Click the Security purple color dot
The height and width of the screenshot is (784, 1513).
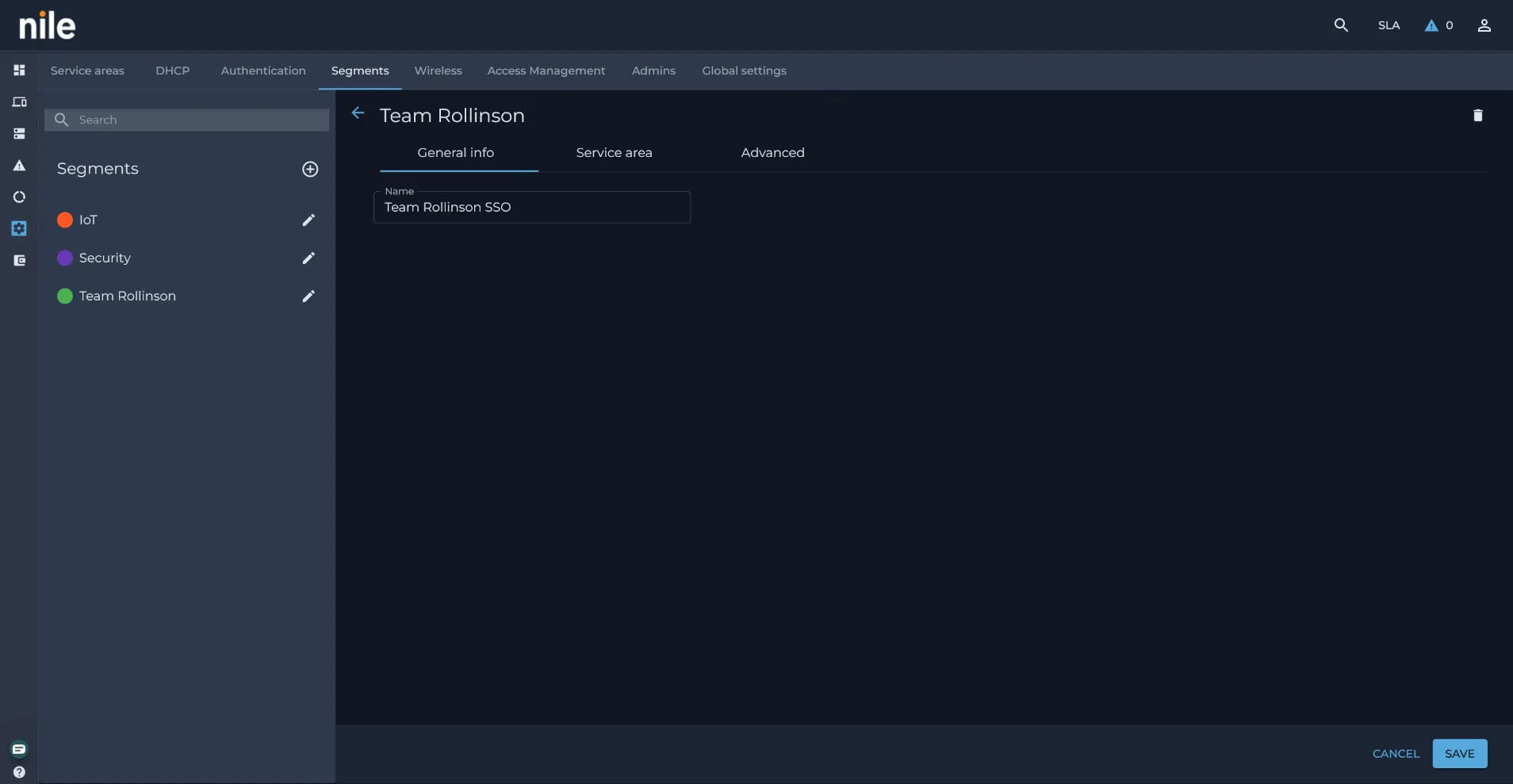click(x=65, y=258)
